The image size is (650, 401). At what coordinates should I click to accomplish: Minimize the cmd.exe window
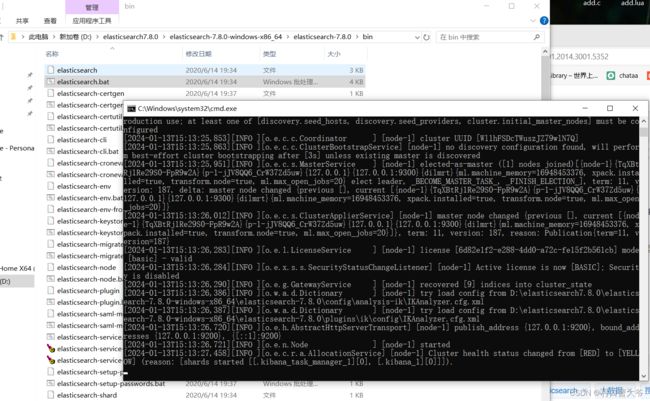pyautogui.click(x=585, y=108)
